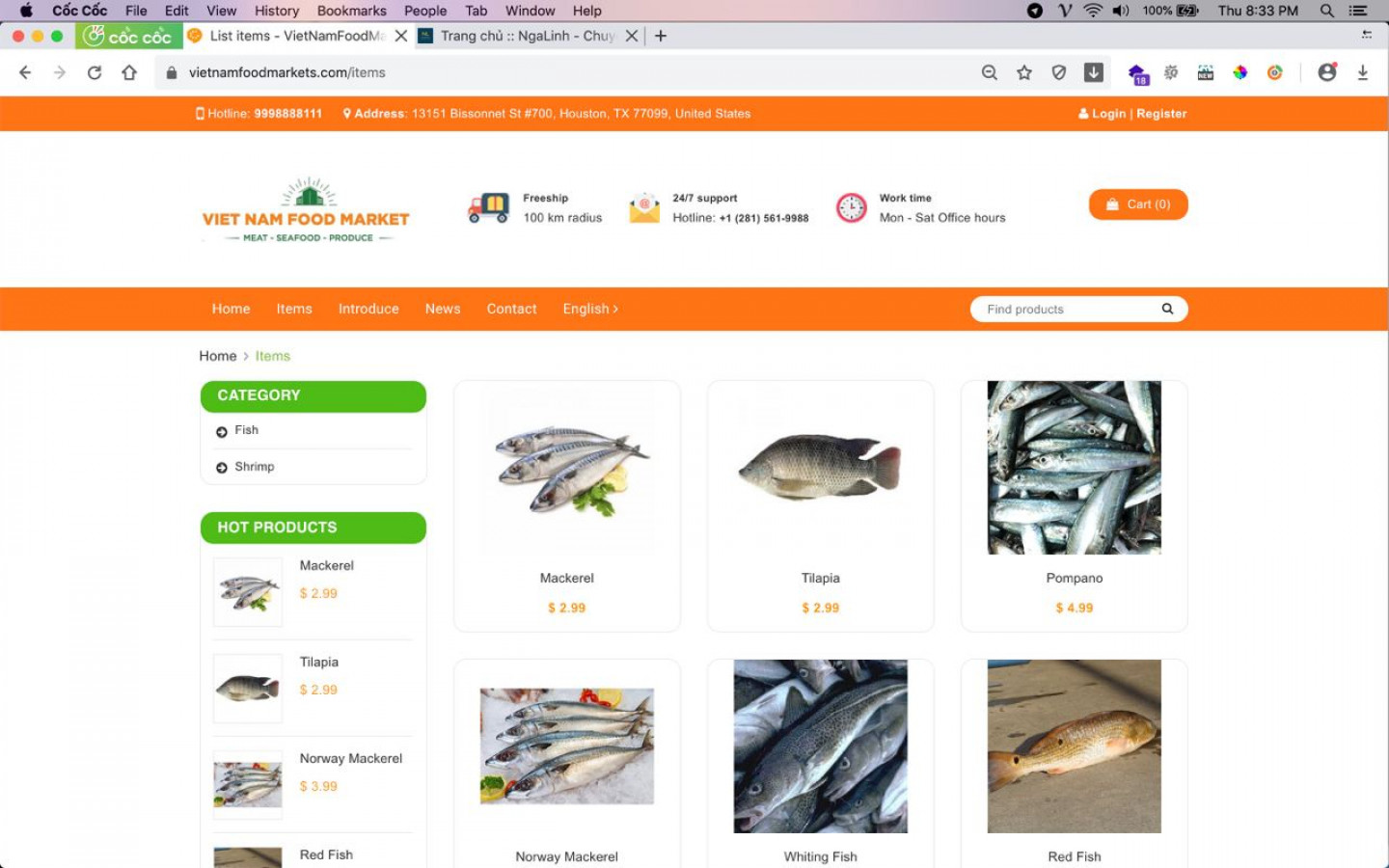Reload the current page
Image resolution: width=1389 pixels, height=868 pixels.
pyautogui.click(x=95, y=72)
